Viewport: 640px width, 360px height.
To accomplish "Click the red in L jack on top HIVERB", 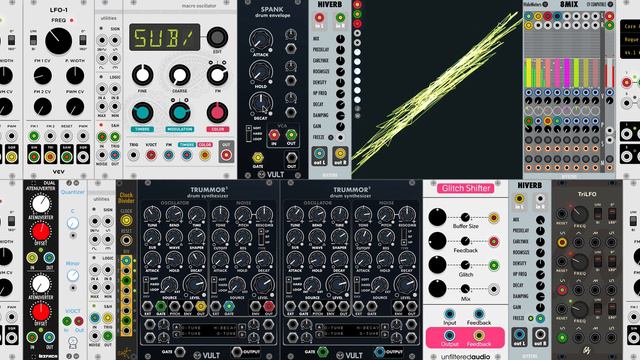I will 319,18.
